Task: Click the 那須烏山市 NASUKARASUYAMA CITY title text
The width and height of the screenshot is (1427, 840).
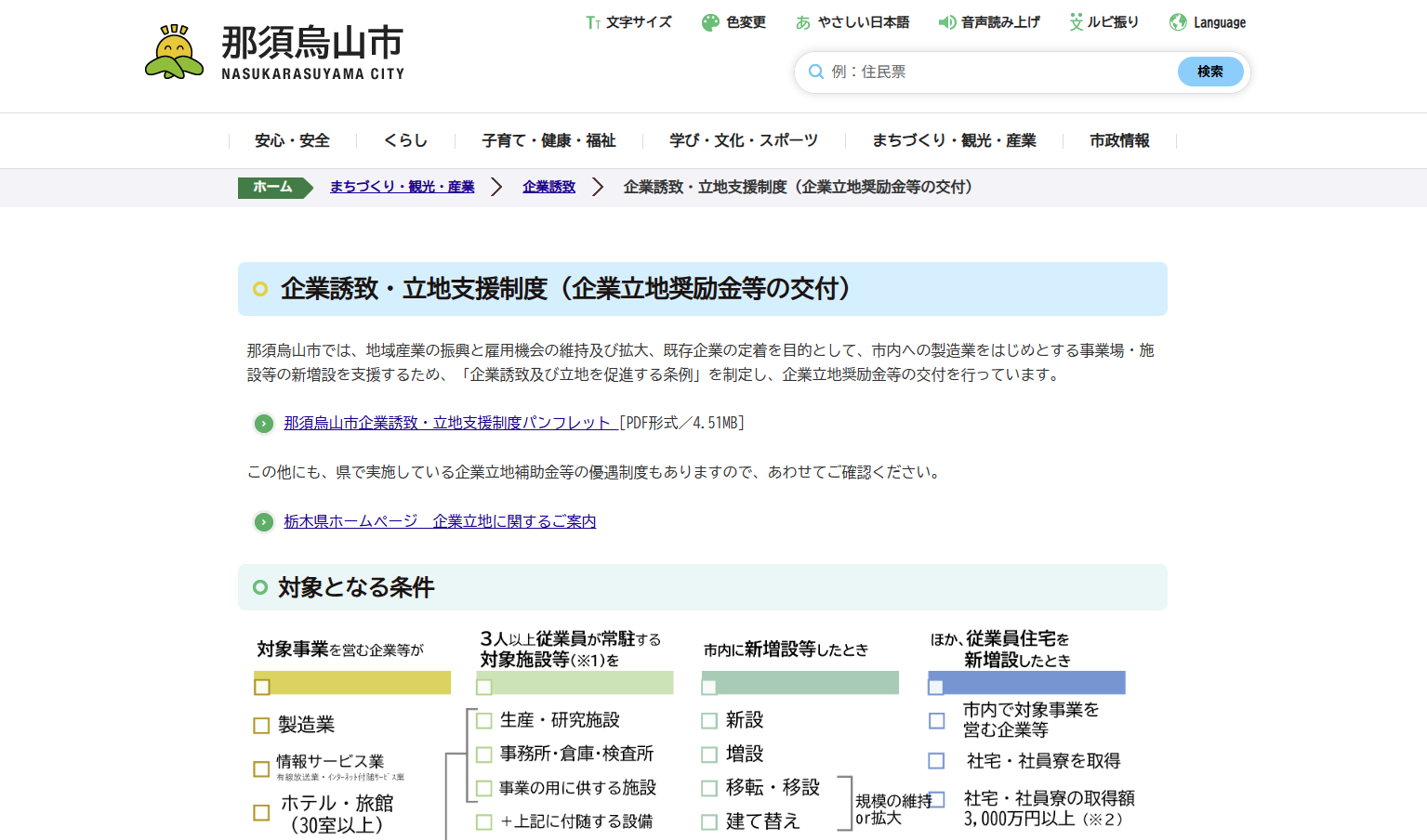Action: click(312, 53)
